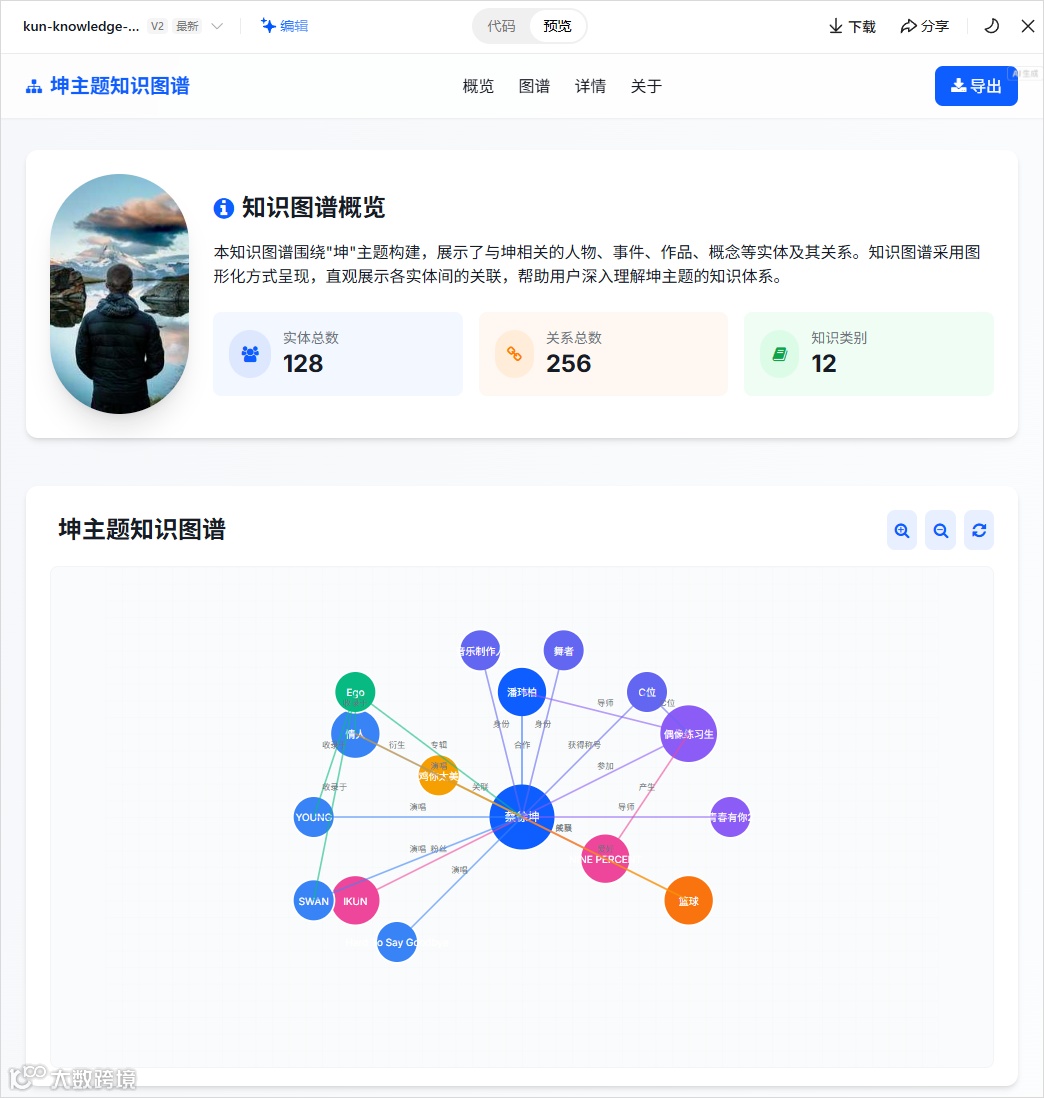The width and height of the screenshot is (1044, 1098).
Task: Click the sitemap logo icon beside 坤主题知识图谱
Action: (x=34, y=87)
